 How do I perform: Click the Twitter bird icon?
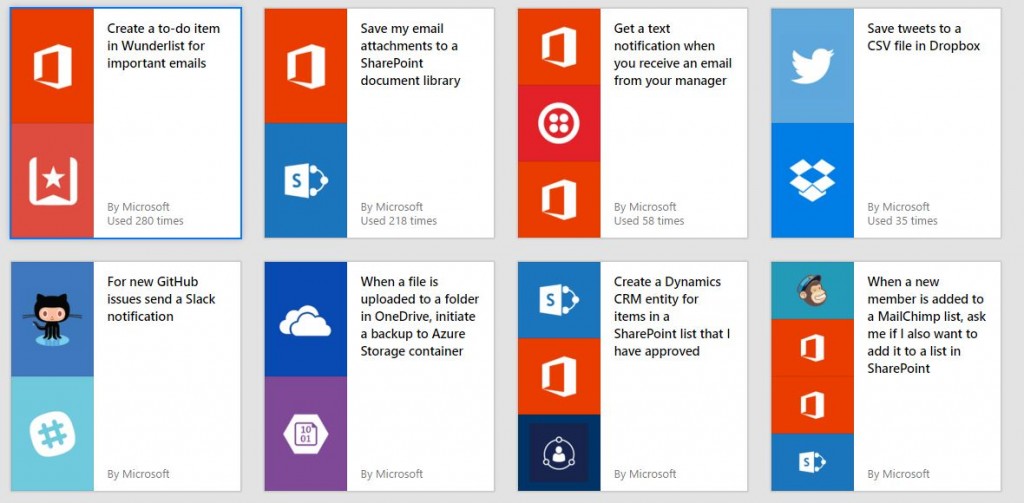point(812,65)
